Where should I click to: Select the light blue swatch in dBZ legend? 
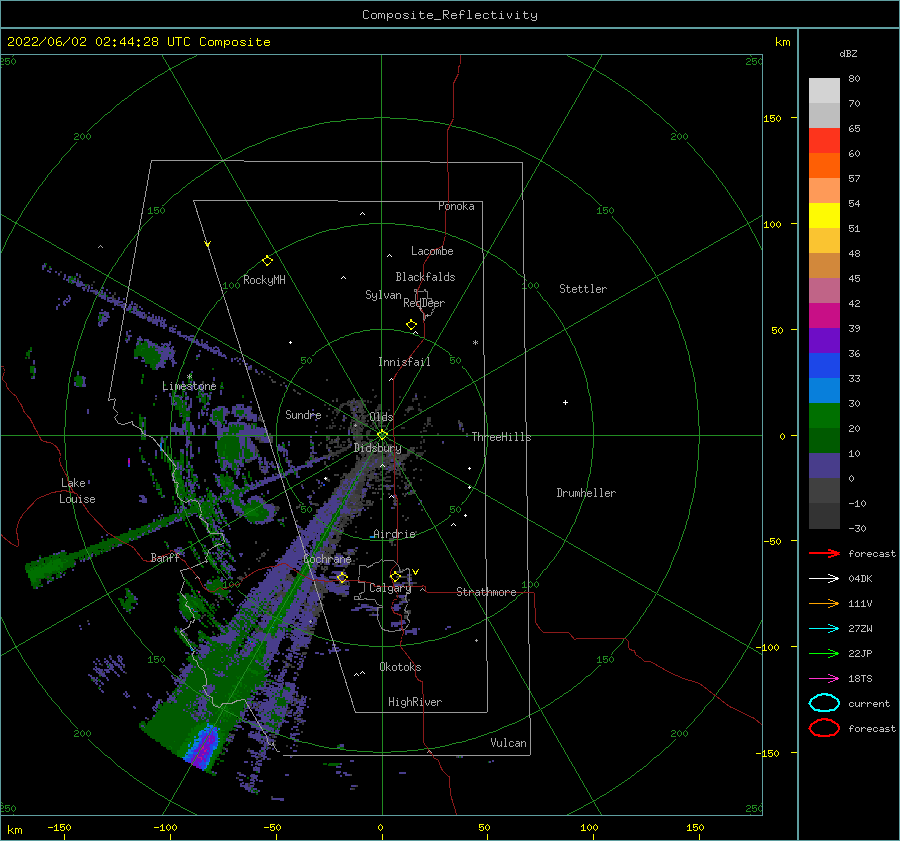pos(824,390)
